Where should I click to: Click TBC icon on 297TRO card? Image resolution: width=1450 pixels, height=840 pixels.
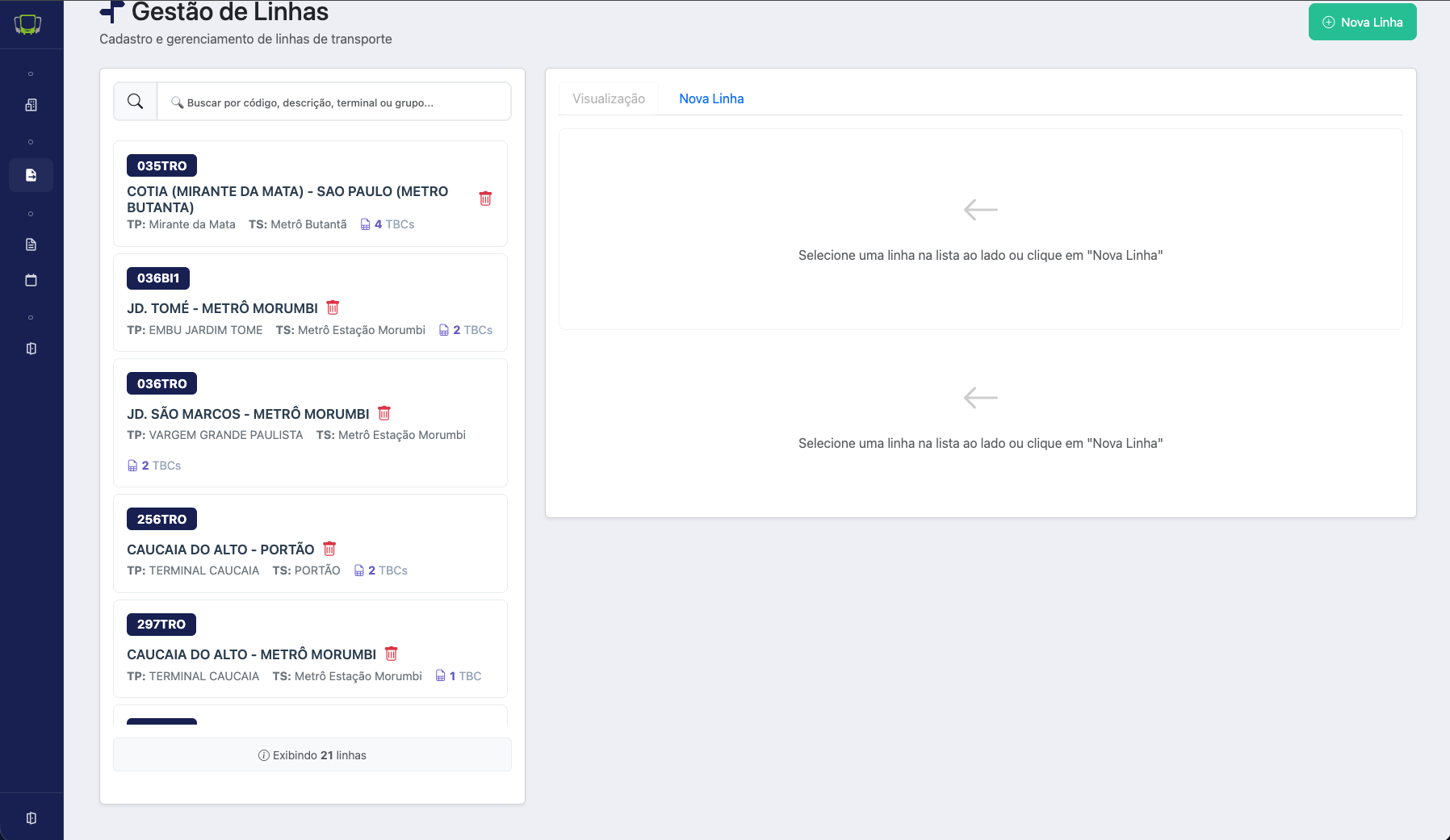[441, 676]
